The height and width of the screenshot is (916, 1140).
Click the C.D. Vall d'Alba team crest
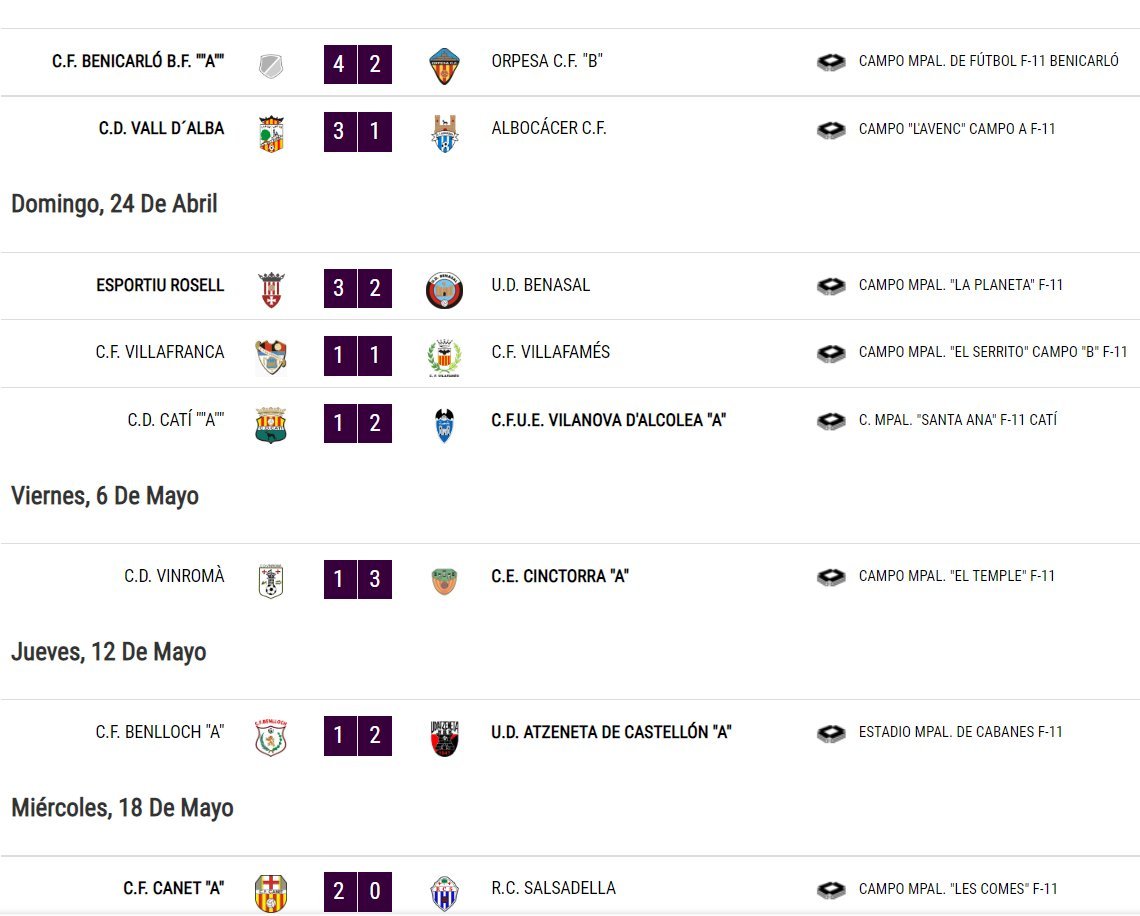[271, 134]
